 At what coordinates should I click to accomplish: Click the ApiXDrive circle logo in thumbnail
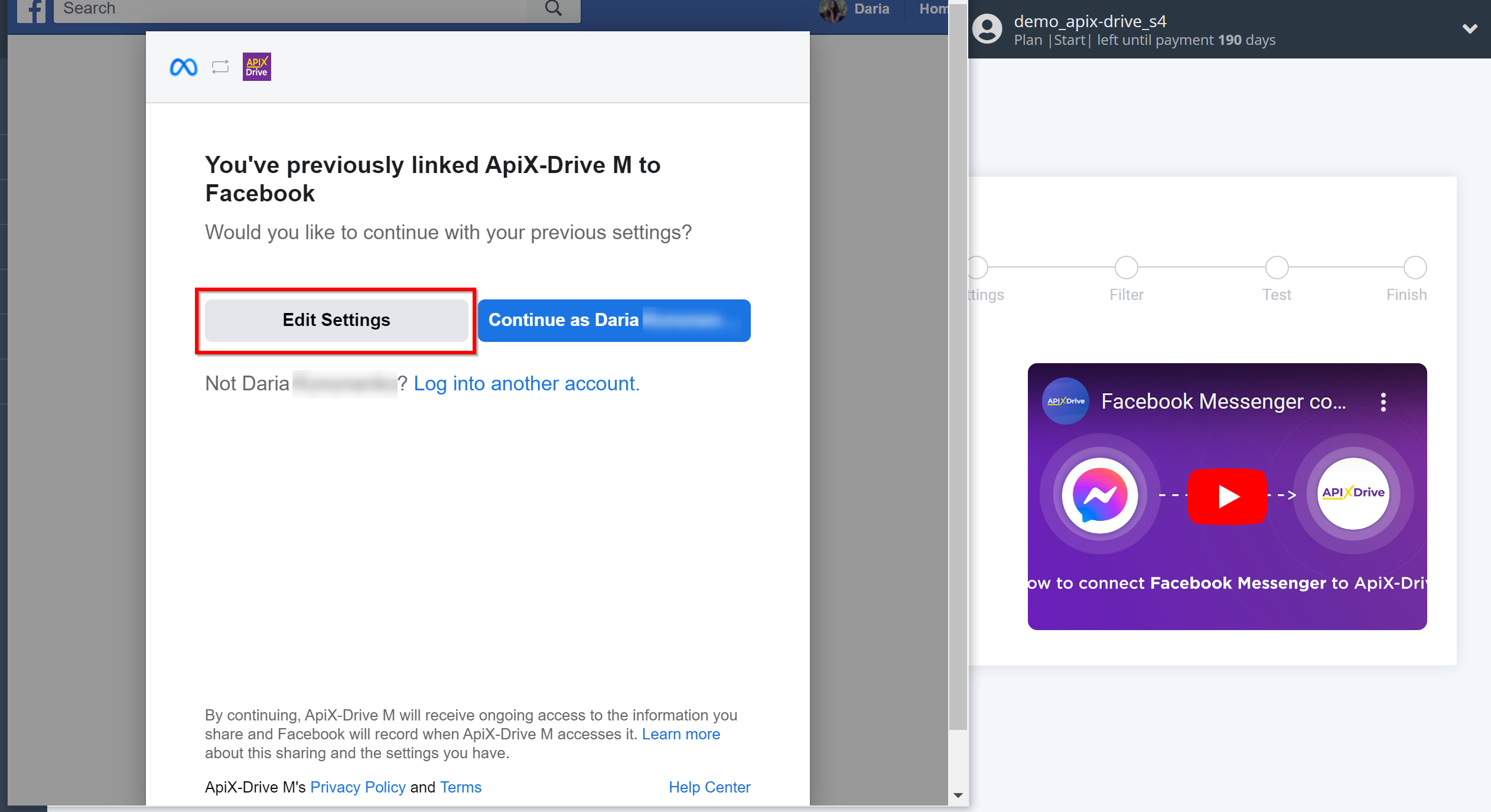point(1353,493)
